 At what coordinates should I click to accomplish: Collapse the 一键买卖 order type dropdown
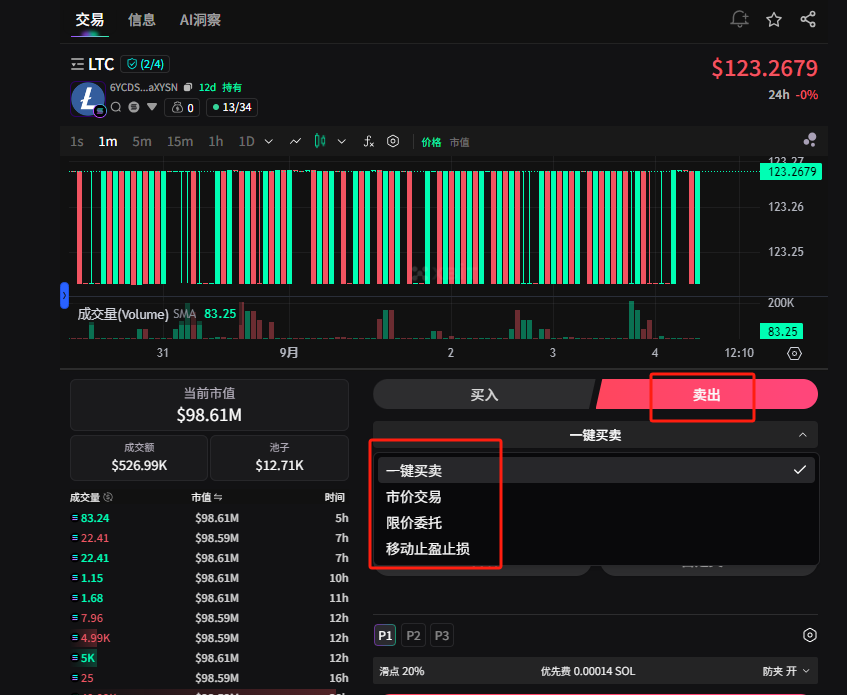[x=595, y=435]
